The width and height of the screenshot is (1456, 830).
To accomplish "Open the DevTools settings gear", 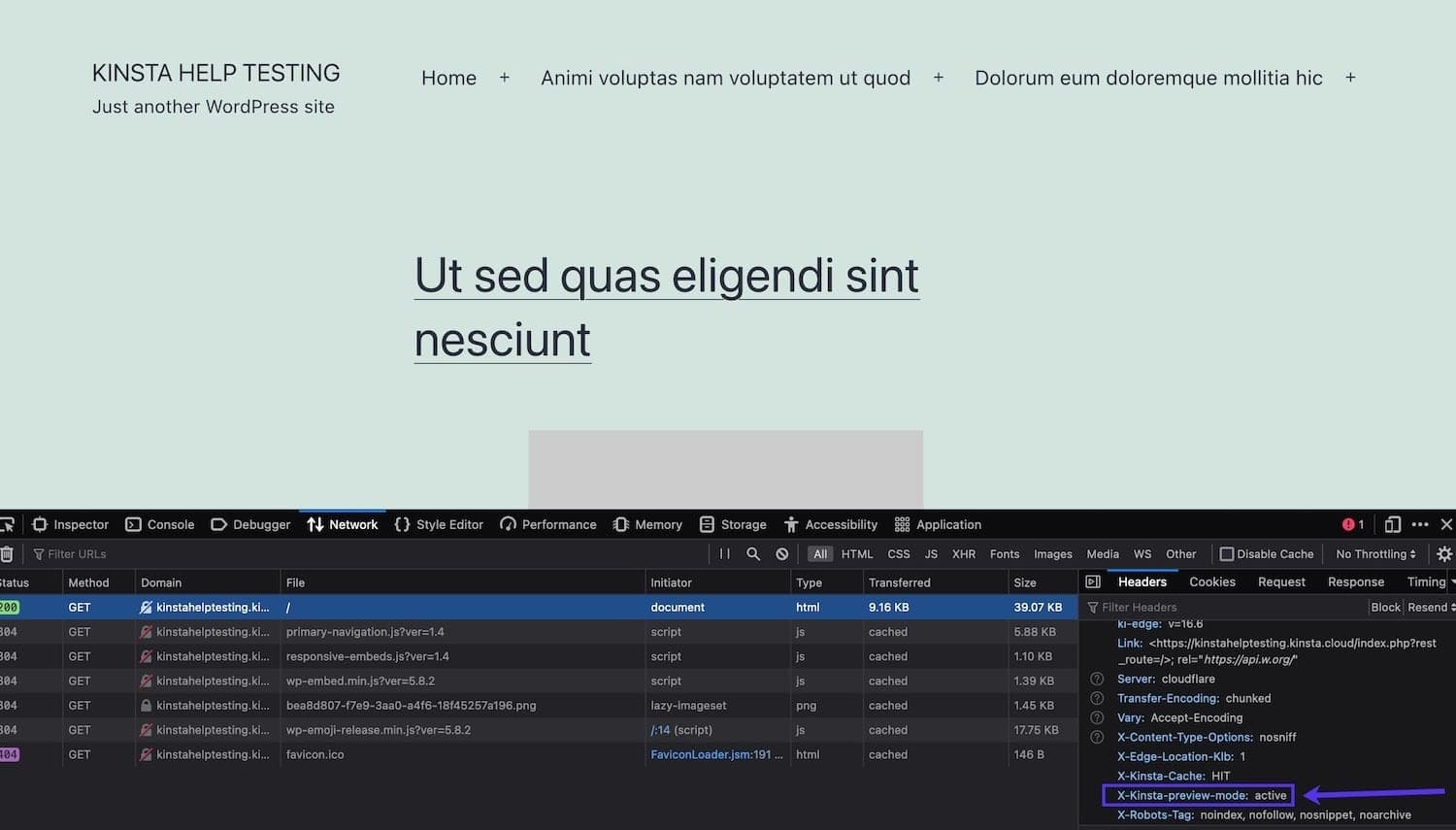I will 1445,553.
